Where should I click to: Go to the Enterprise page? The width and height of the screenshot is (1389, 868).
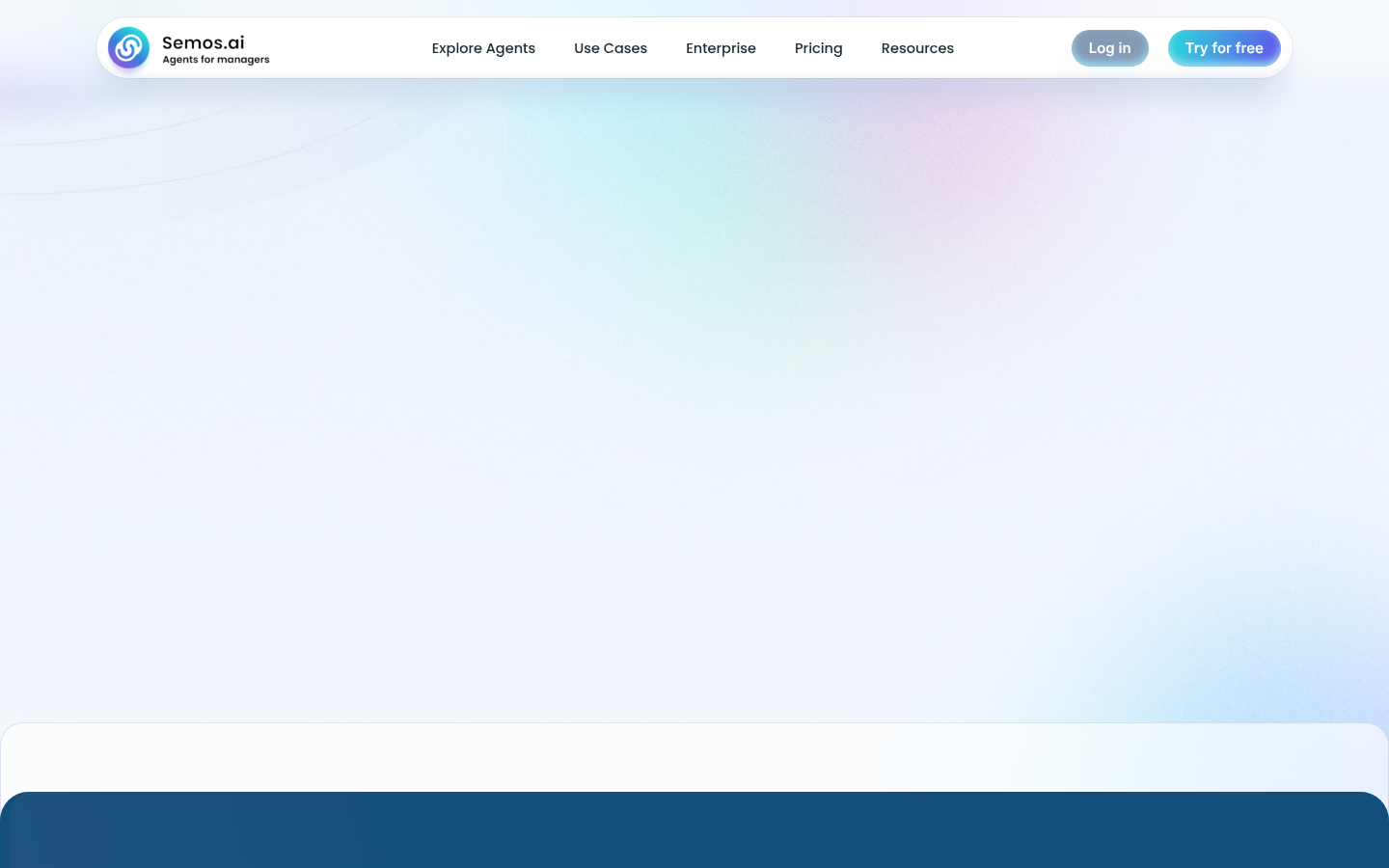tap(721, 48)
